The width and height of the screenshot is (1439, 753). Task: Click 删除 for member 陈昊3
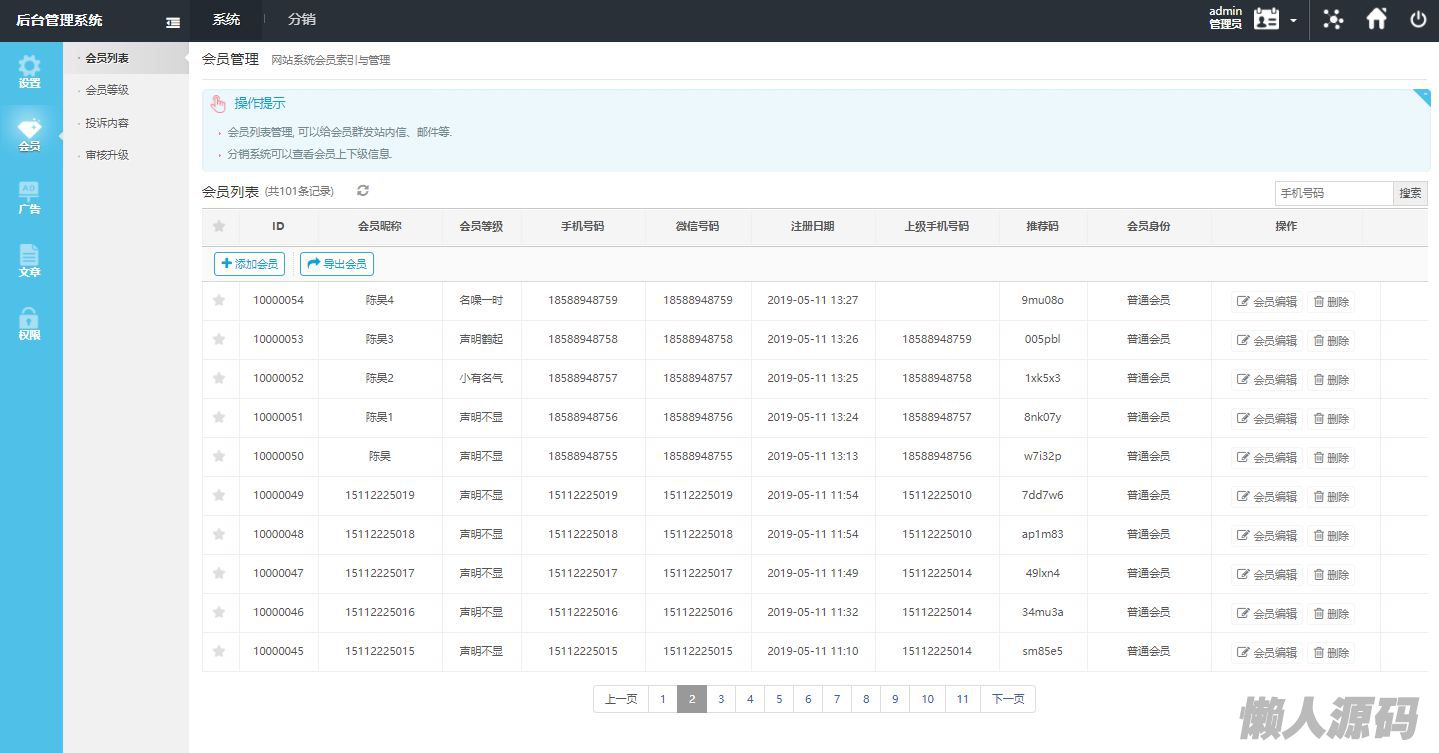click(1331, 340)
